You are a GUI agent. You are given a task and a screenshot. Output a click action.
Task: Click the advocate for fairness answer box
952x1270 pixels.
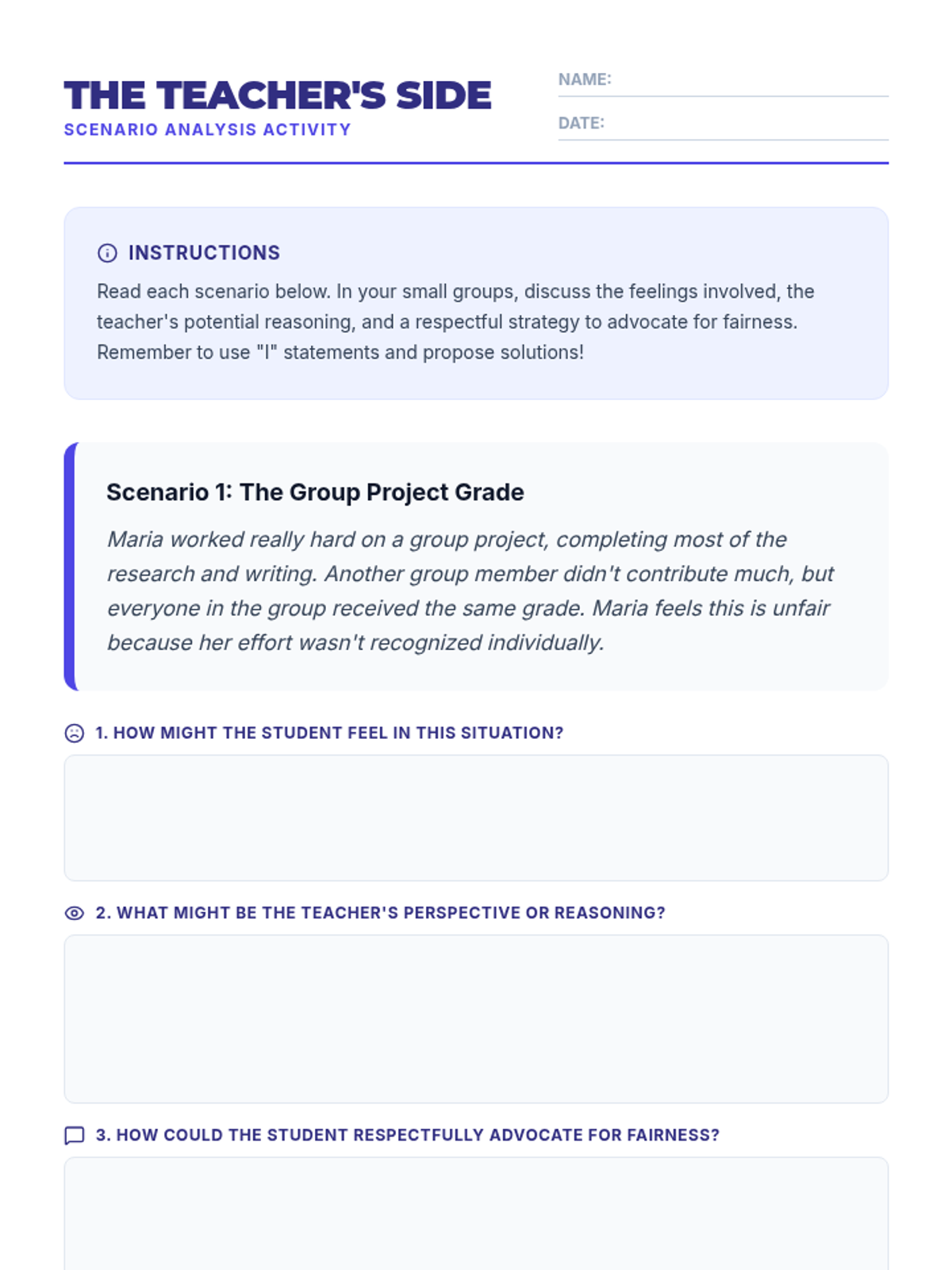[476, 1214]
